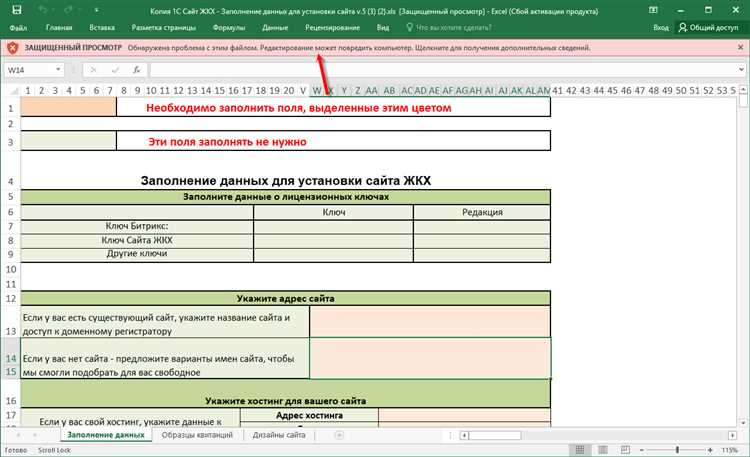This screenshot has width=750, height=457.
Task: Switch to Образцы квитанций sheet tab
Action: (197, 435)
